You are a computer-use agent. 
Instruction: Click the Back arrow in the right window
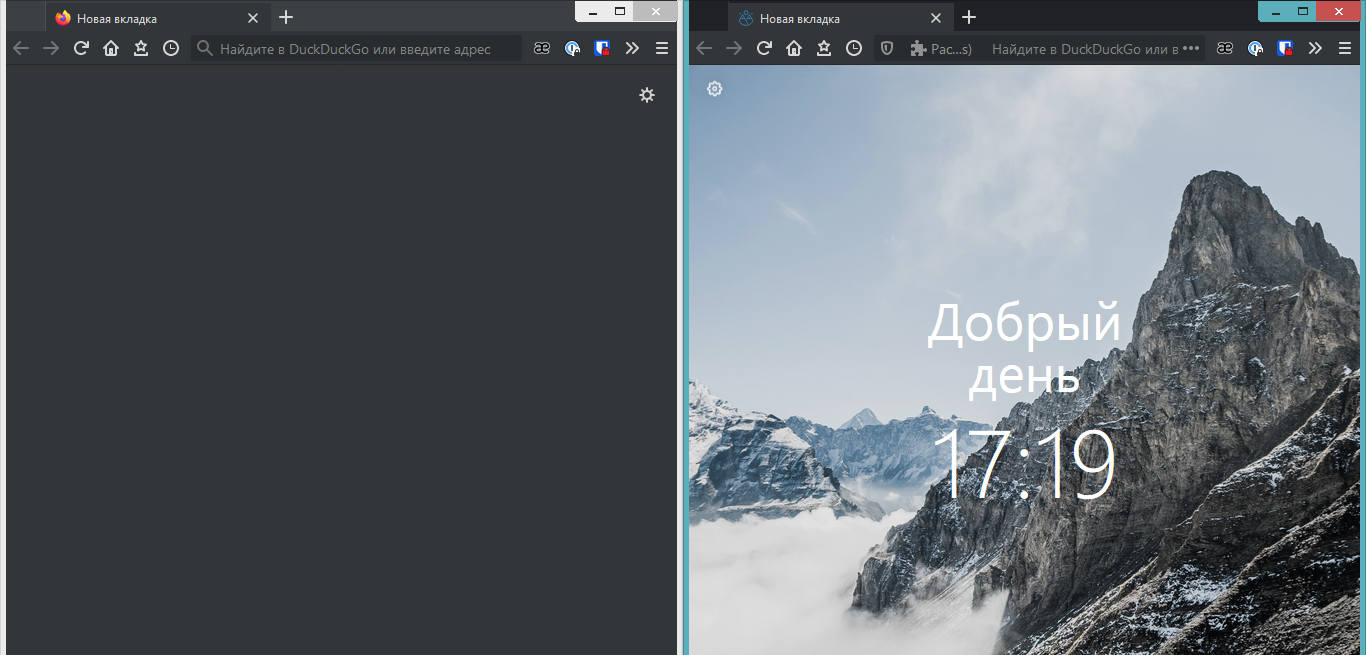704,48
